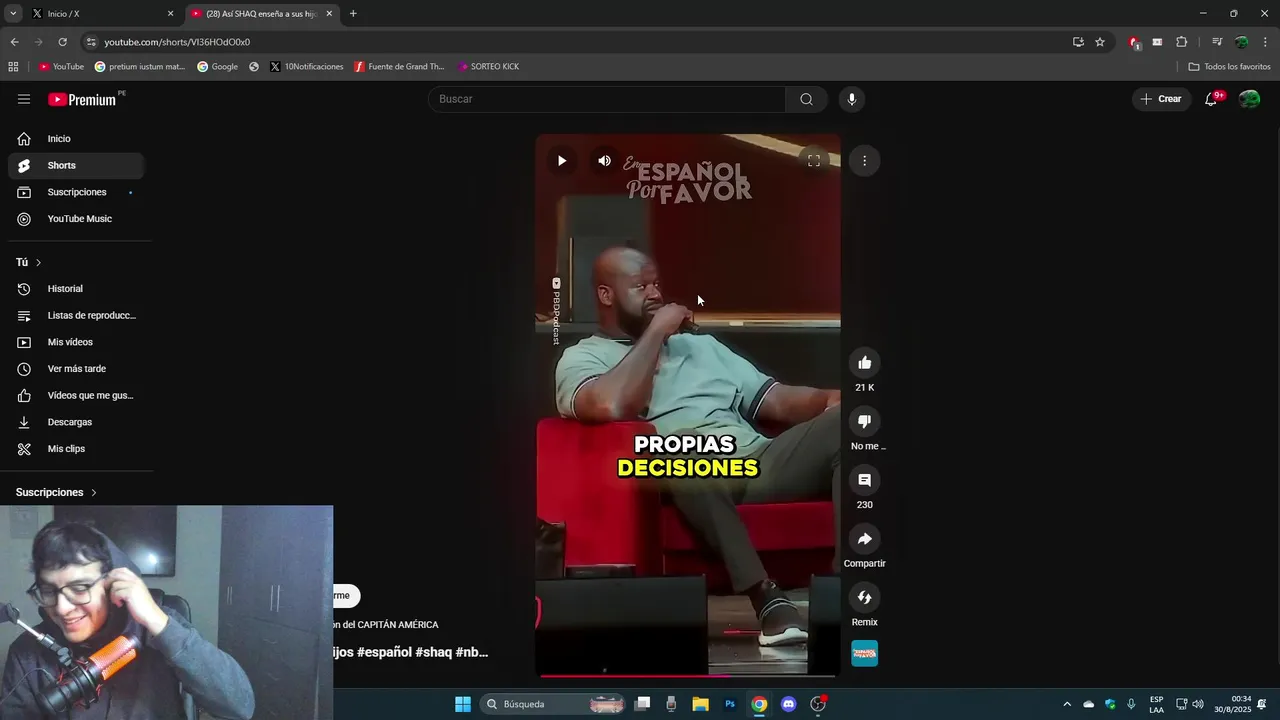Open Chrome three-dot menu
Image resolution: width=1280 pixels, height=720 pixels.
pyautogui.click(x=1266, y=42)
